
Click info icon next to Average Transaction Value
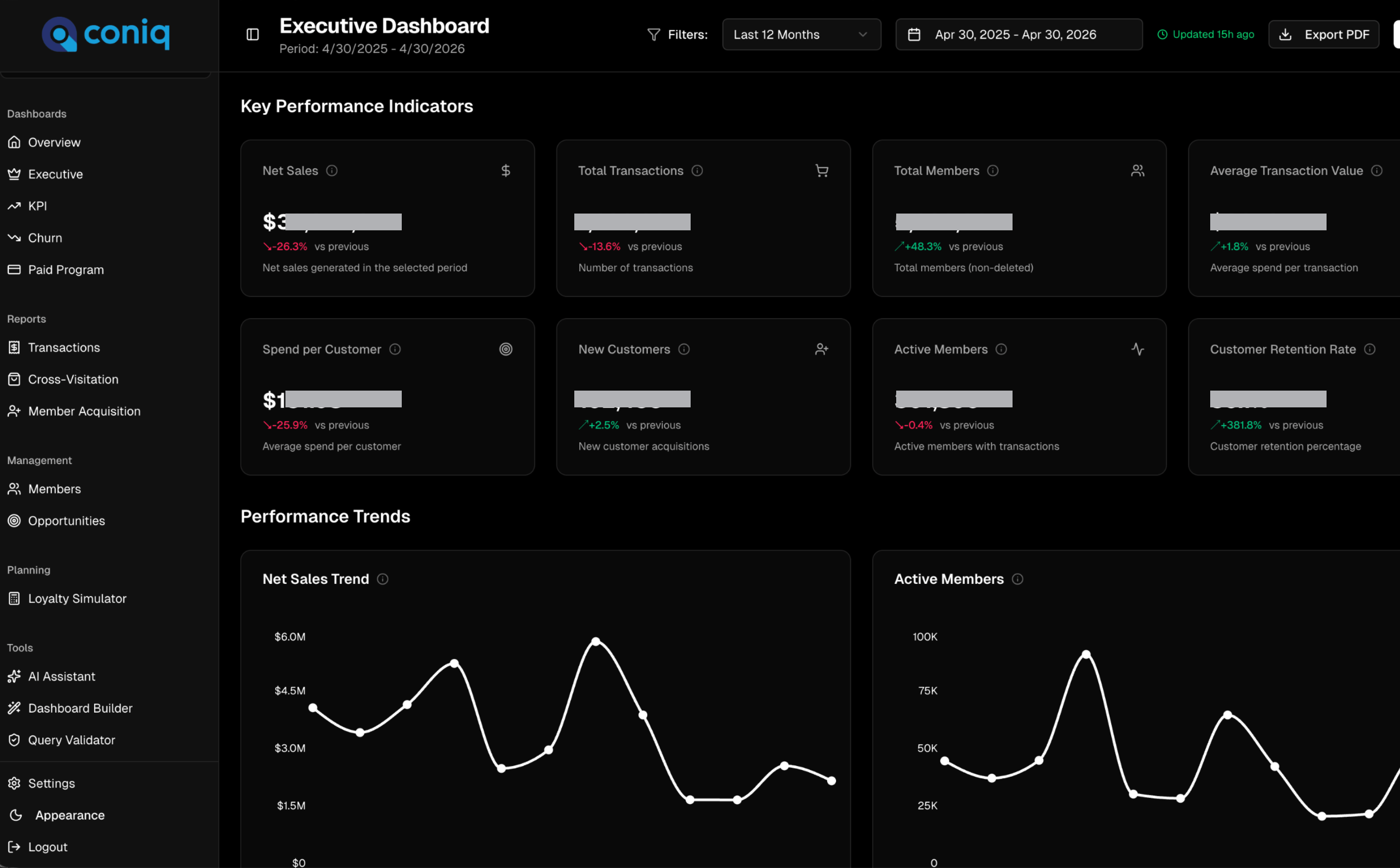pos(1376,171)
